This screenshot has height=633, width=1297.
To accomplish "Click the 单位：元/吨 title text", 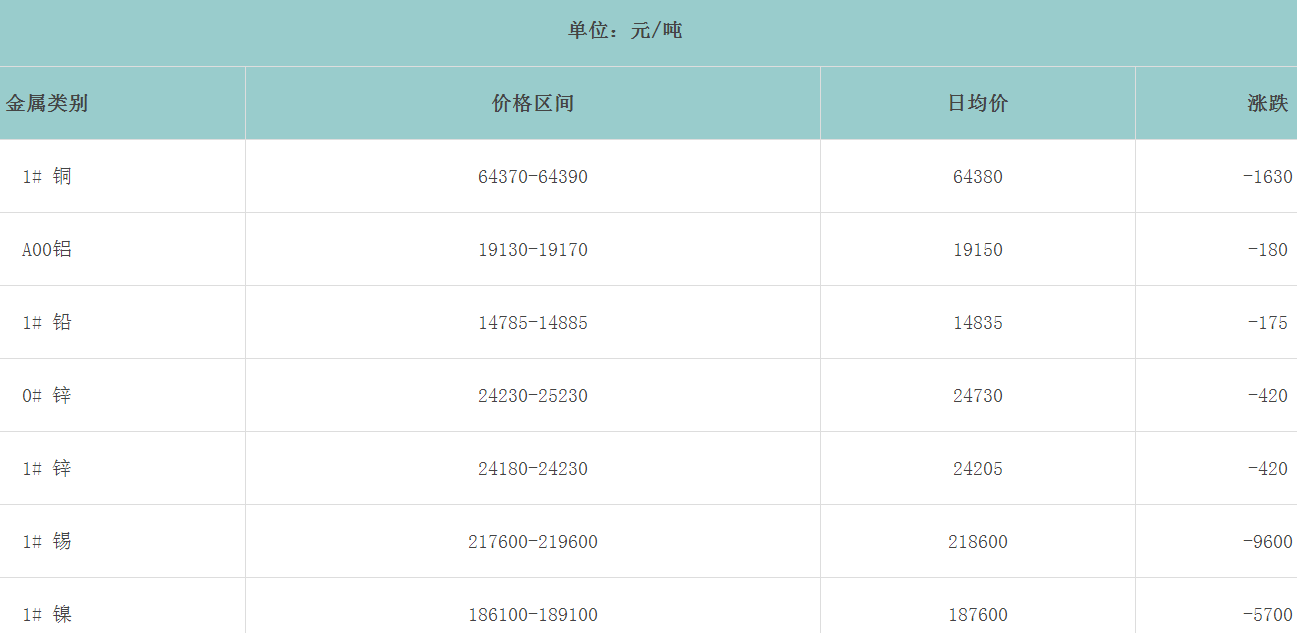I will coord(625,31).
